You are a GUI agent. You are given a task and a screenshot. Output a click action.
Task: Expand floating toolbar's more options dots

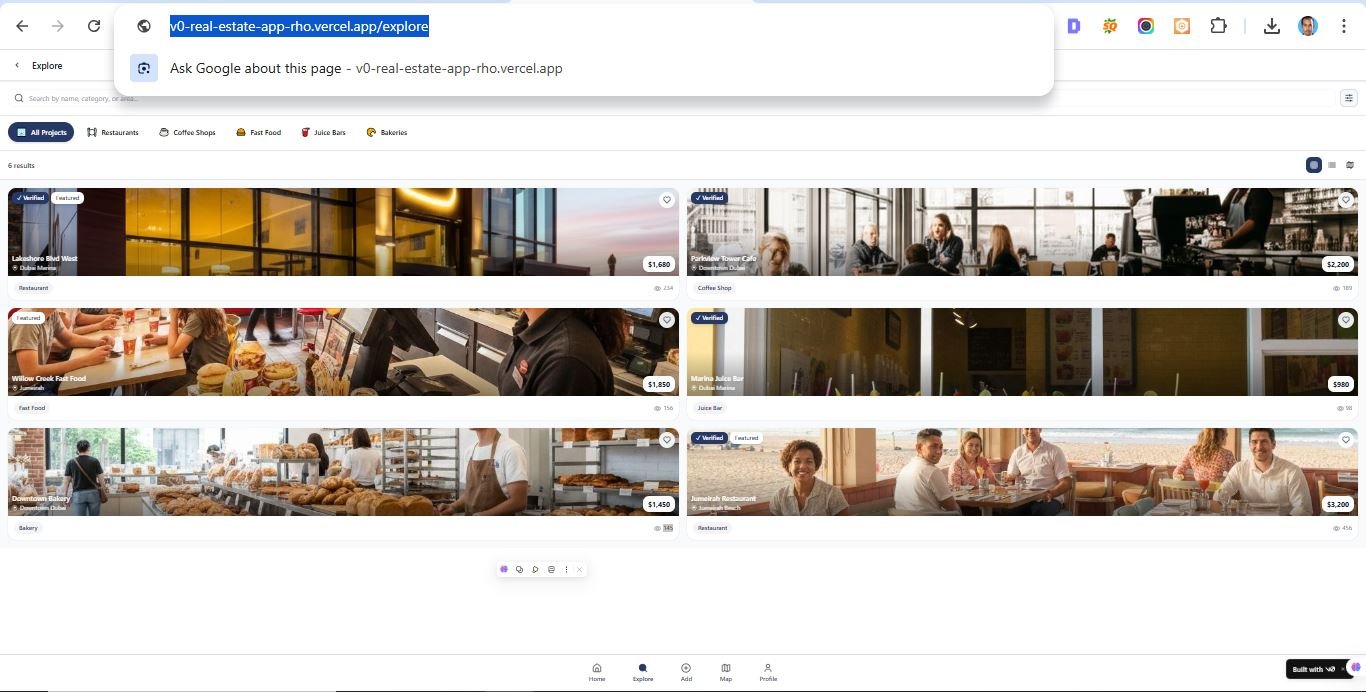pos(566,570)
